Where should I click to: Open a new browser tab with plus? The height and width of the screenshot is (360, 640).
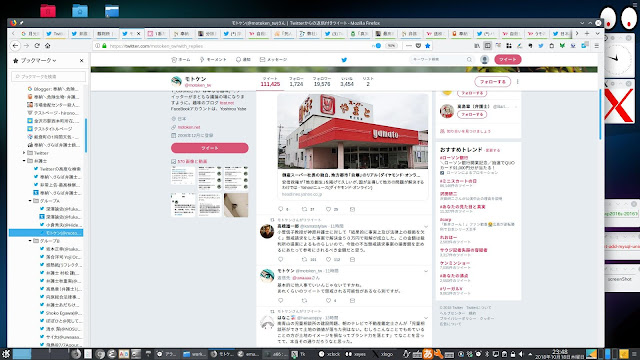tap(587, 33)
